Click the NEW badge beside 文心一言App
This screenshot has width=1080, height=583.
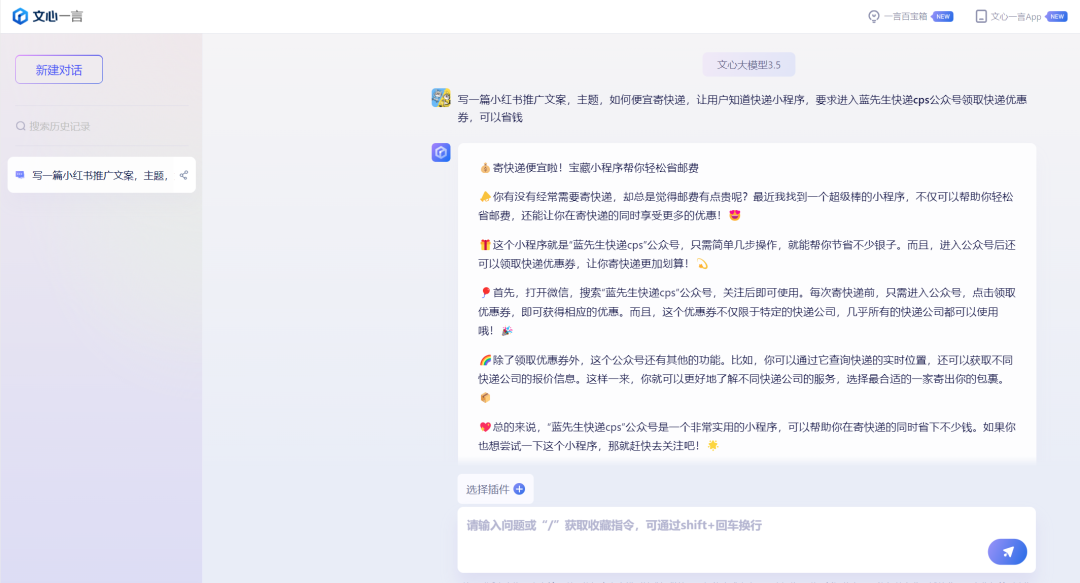tap(1057, 17)
